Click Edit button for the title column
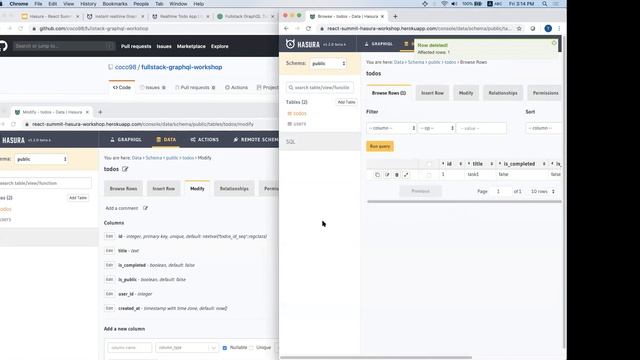Viewport: 640px width, 360px height. pos(109,251)
